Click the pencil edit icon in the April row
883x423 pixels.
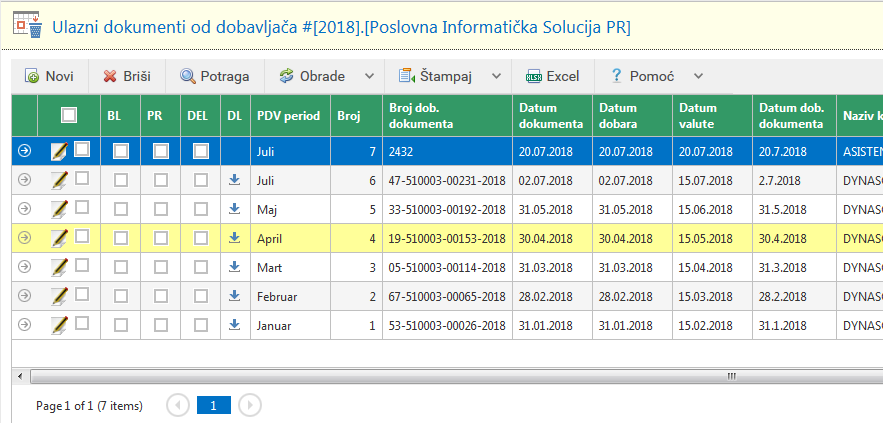point(59,238)
